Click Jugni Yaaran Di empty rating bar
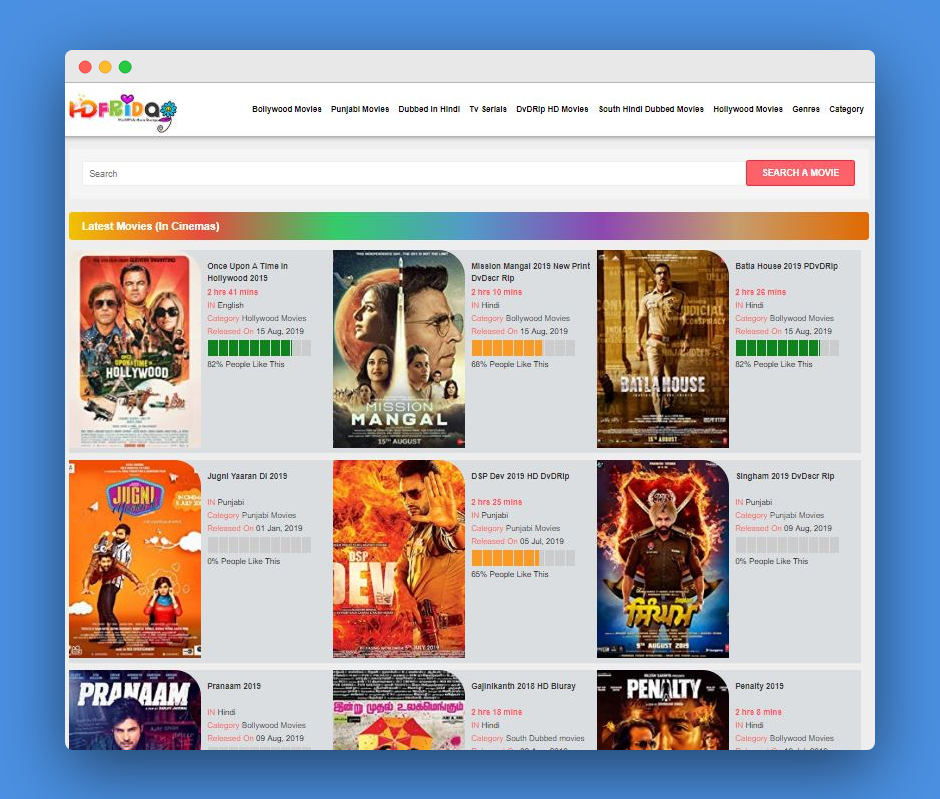Image resolution: width=940 pixels, height=799 pixels. coord(259,545)
